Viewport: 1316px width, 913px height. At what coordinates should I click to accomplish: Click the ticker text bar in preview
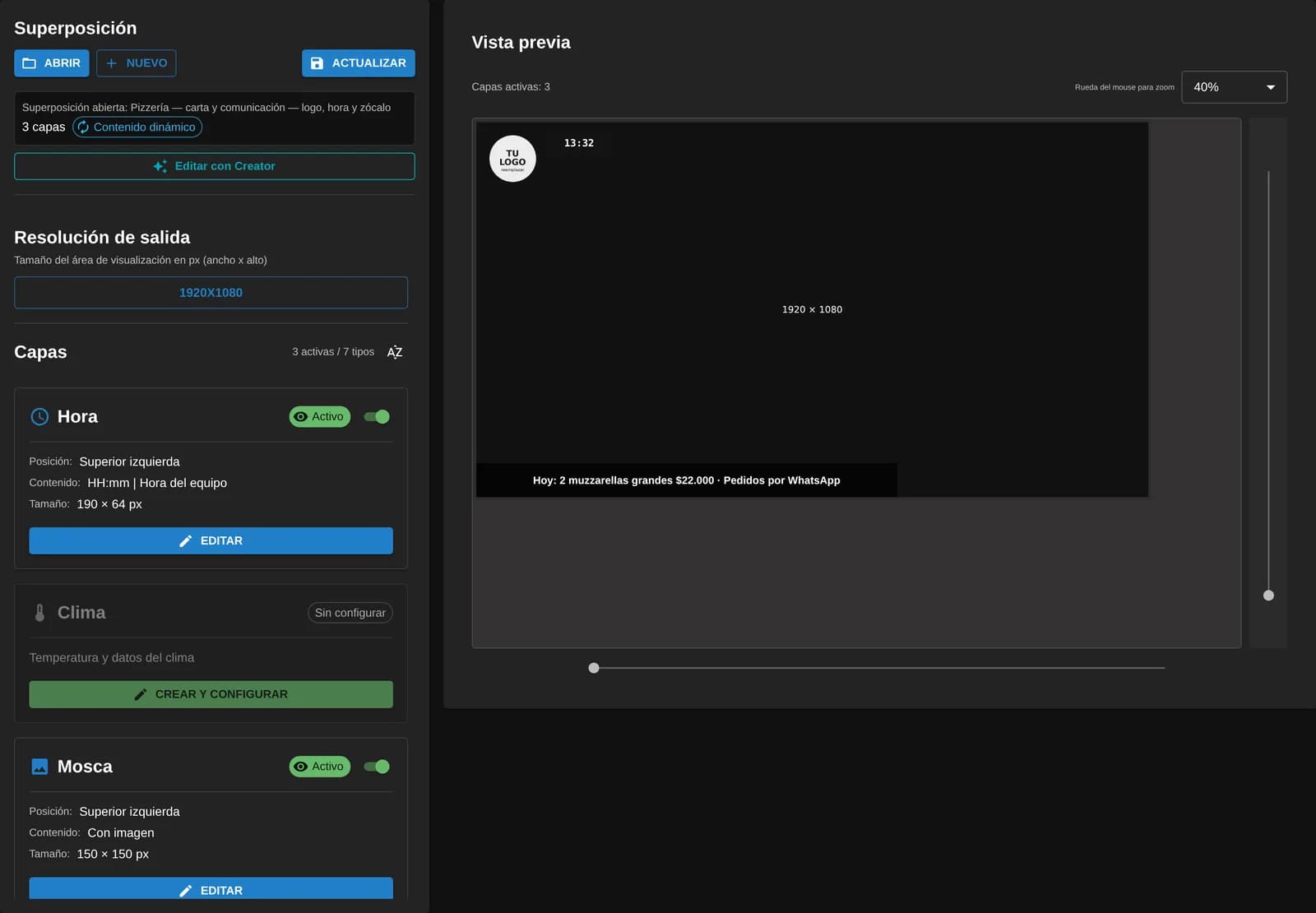coord(687,480)
